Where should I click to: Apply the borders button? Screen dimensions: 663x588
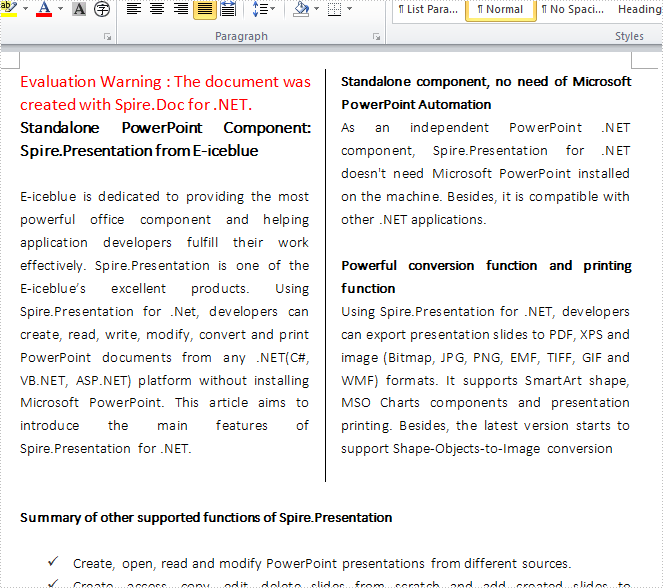[x=334, y=9]
